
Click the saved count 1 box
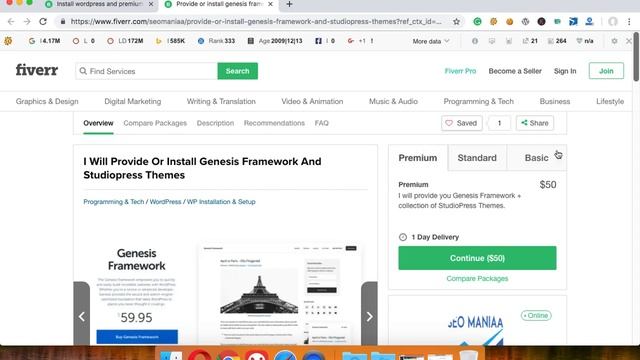coord(499,123)
